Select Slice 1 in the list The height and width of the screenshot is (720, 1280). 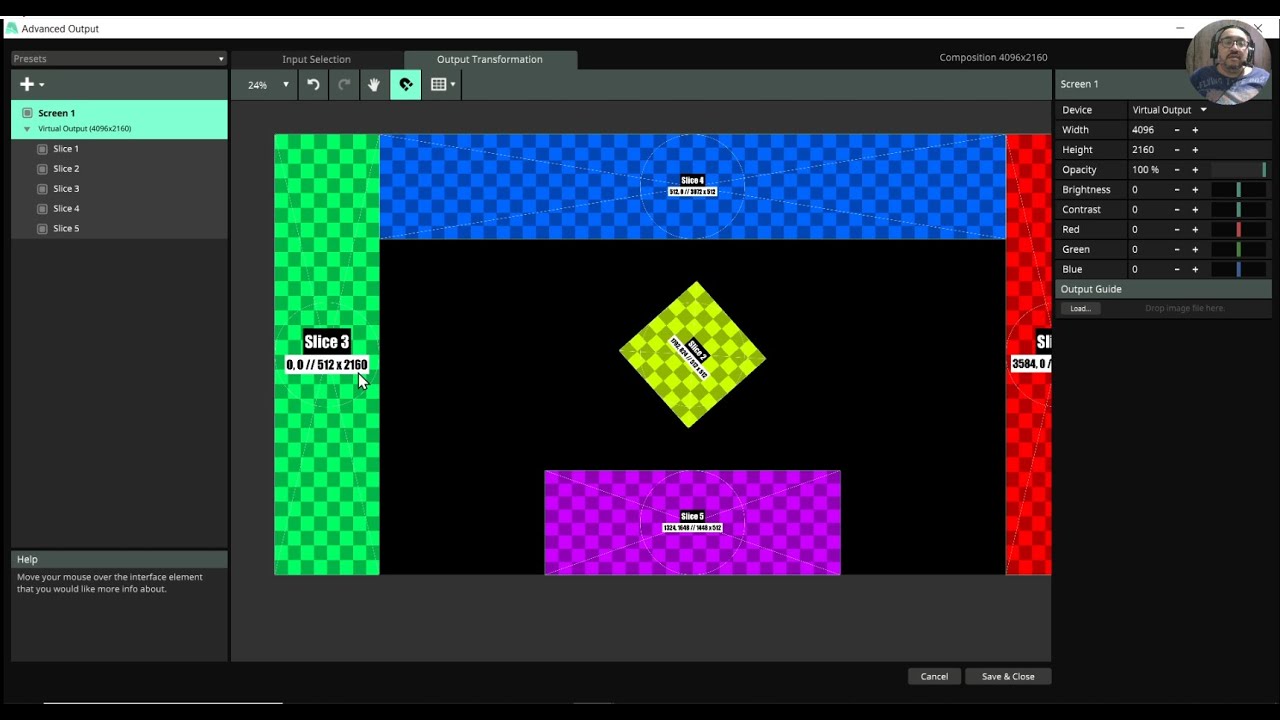(119, 149)
